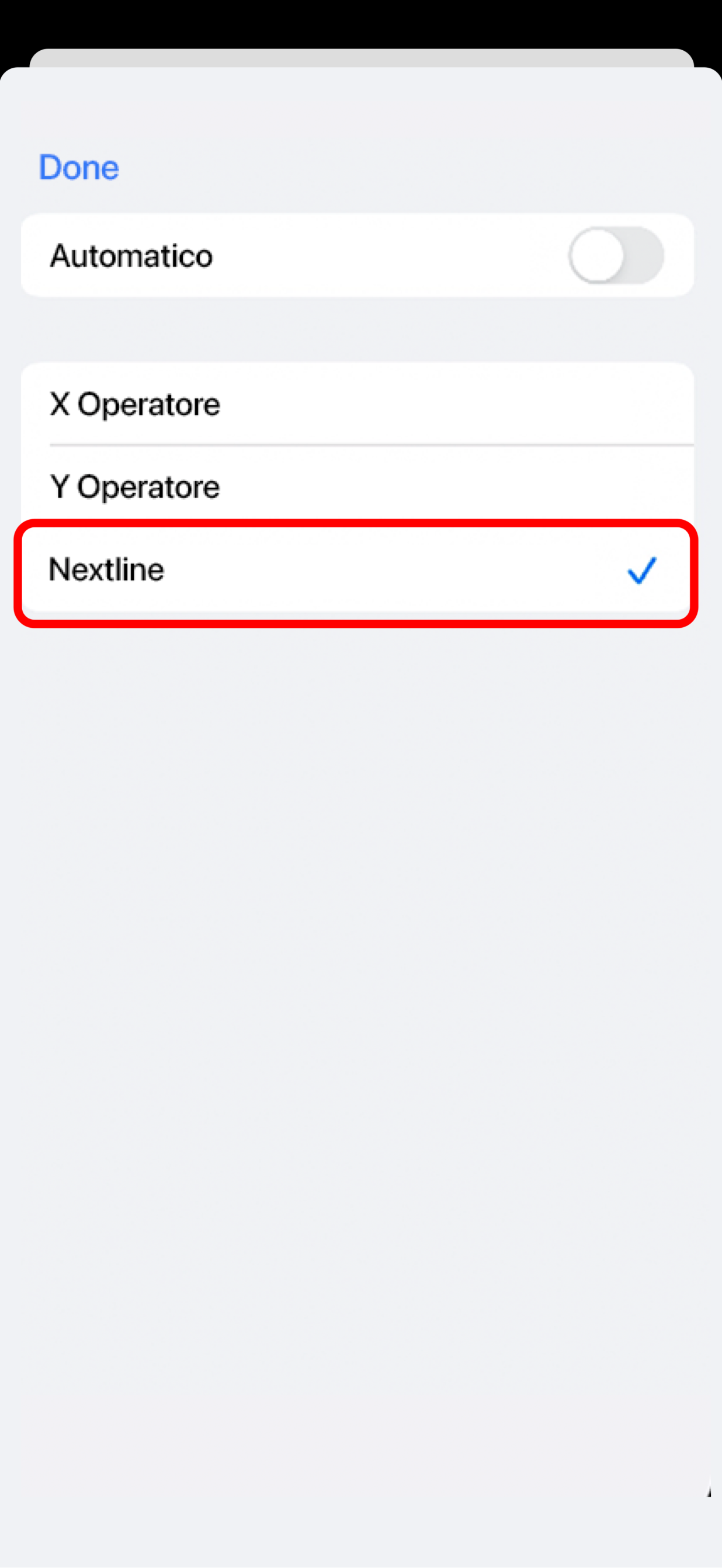Select the X Operatore network

(x=357, y=404)
